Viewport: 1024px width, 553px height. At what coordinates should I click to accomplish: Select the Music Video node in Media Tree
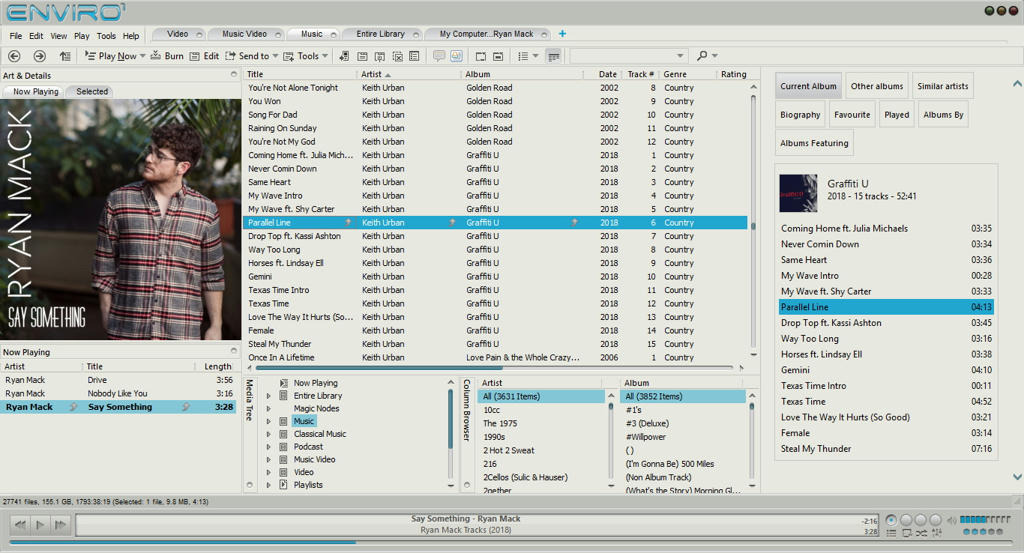pyautogui.click(x=314, y=460)
